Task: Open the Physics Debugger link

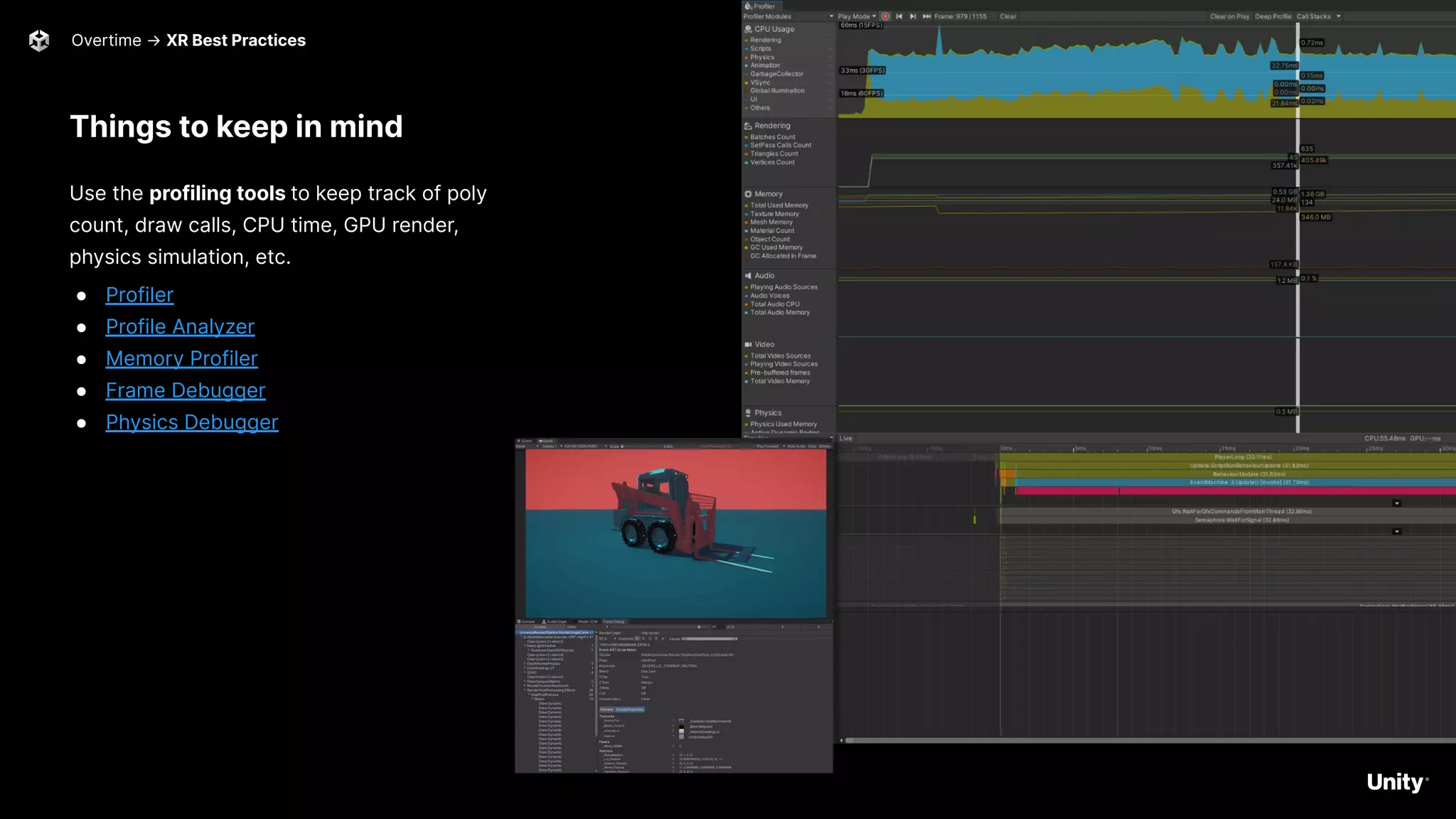Action: pos(192,422)
